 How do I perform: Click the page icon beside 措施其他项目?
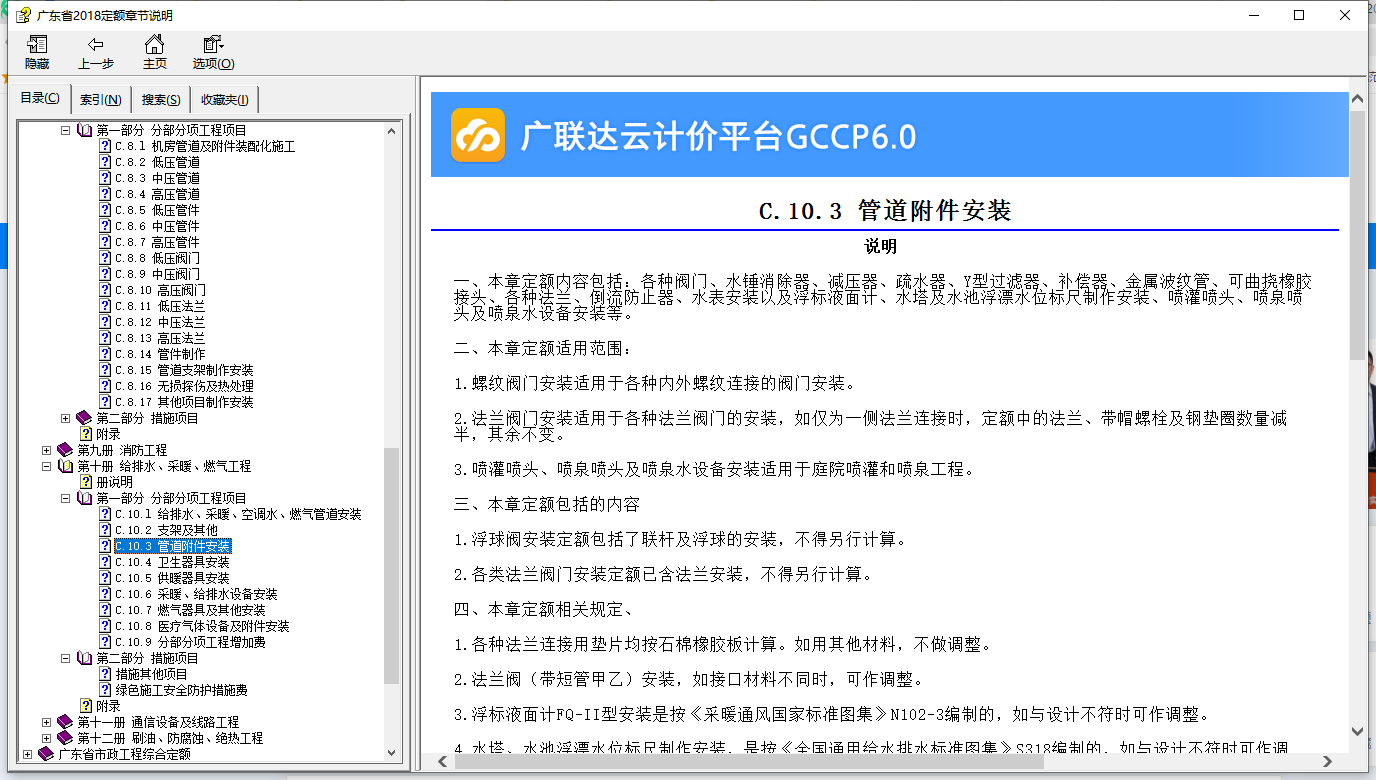tap(105, 674)
